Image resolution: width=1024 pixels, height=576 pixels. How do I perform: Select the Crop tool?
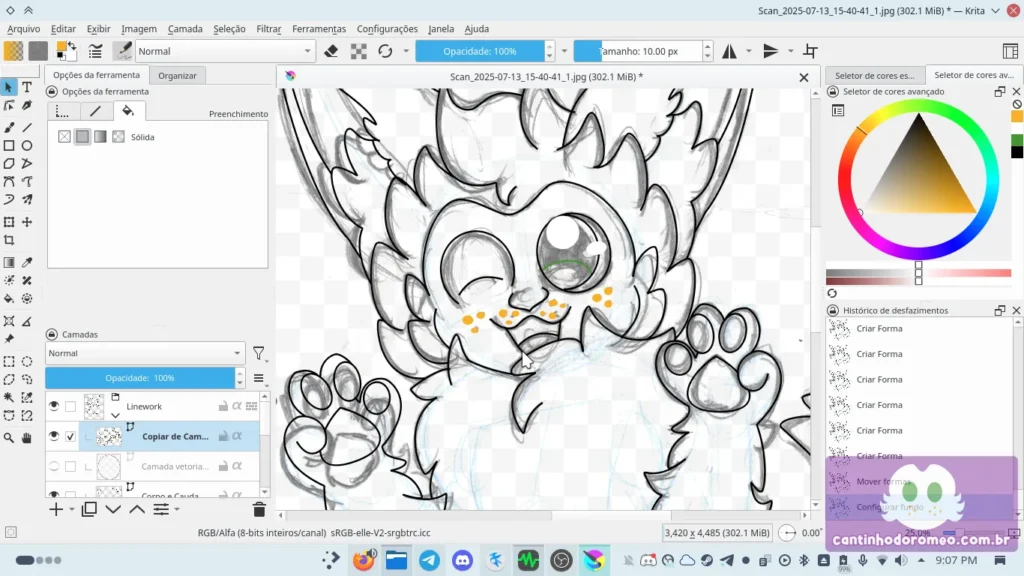(x=9, y=240)
